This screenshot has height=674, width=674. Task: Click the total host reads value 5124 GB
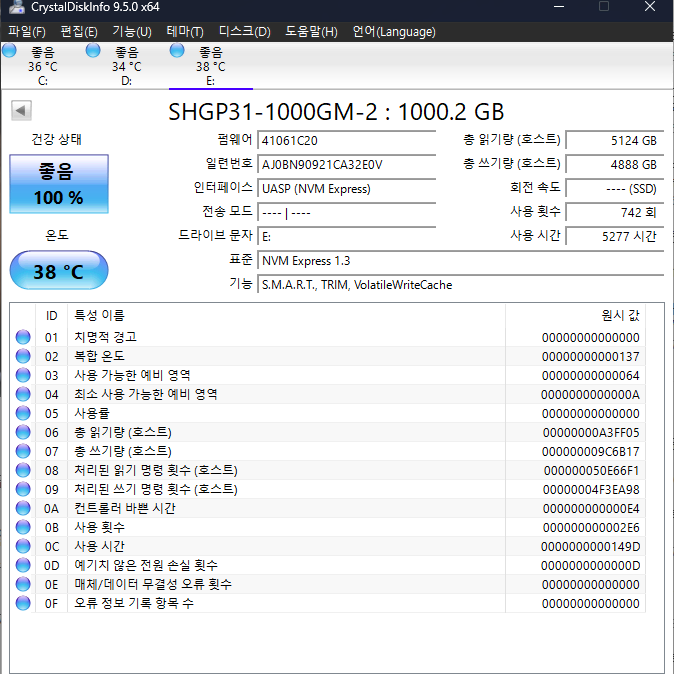[x=615, y=141]
